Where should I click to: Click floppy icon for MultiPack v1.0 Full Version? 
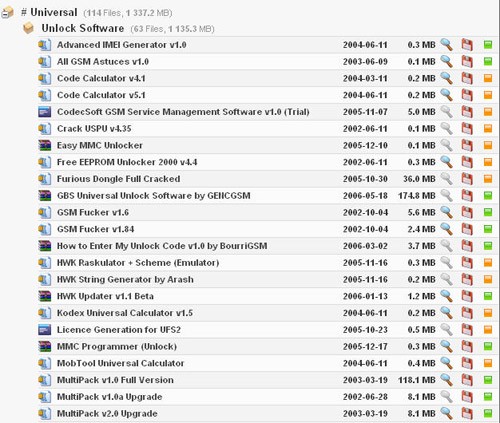[x=467, y=380]
